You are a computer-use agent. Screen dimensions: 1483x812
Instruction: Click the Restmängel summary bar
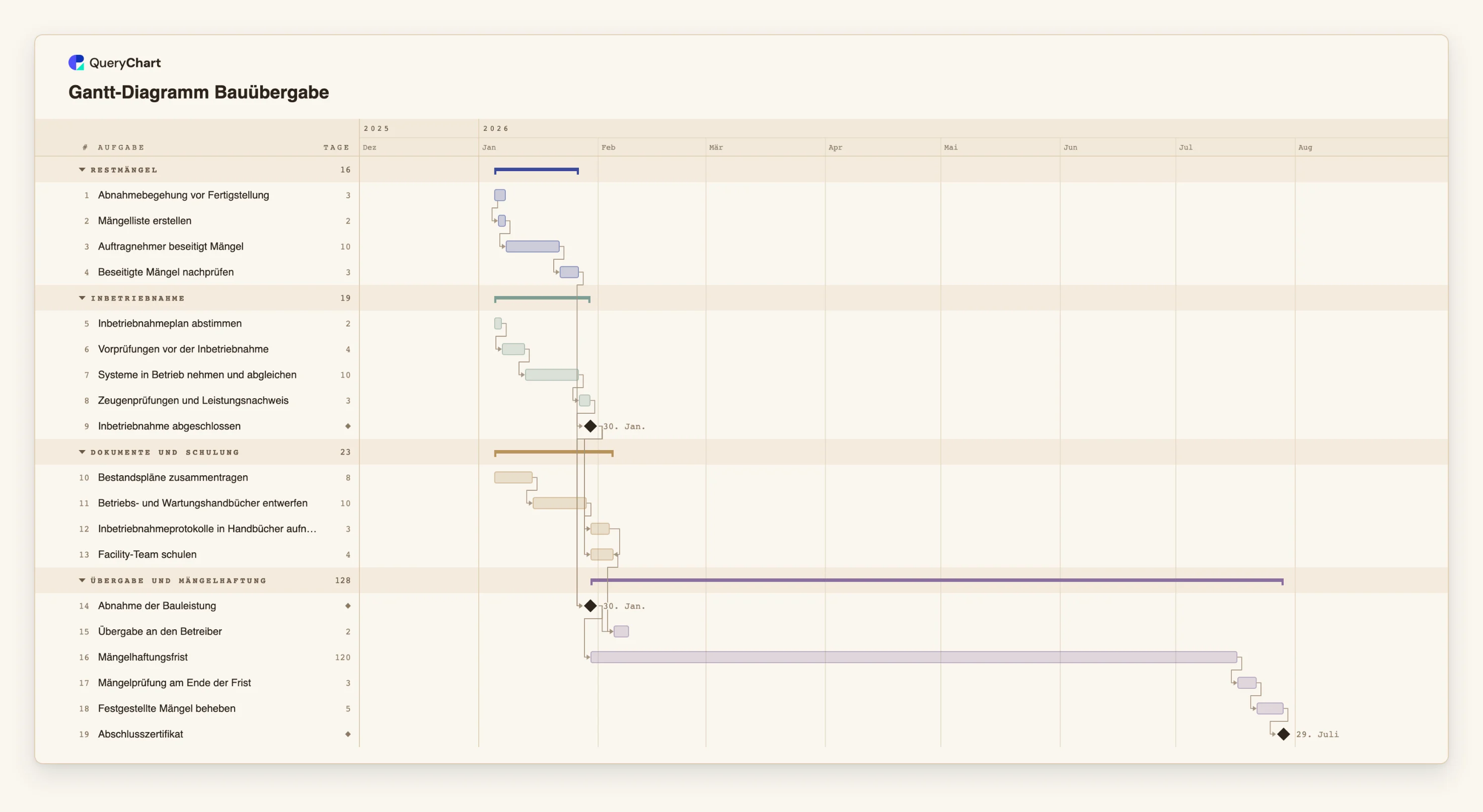[537, 171]
